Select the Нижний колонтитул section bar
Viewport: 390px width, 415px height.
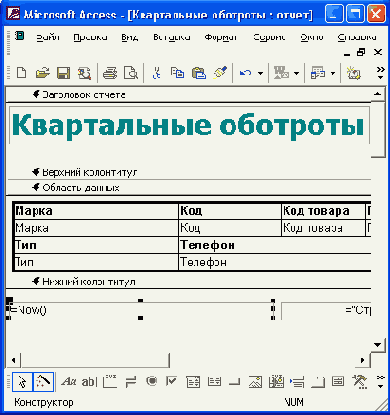point(188,282)
